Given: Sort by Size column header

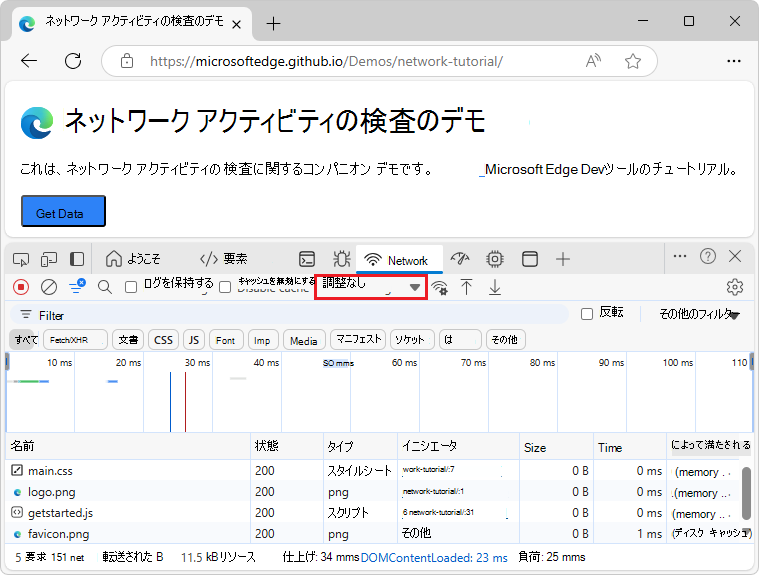Looking at the screenshot, I should 556,447.
